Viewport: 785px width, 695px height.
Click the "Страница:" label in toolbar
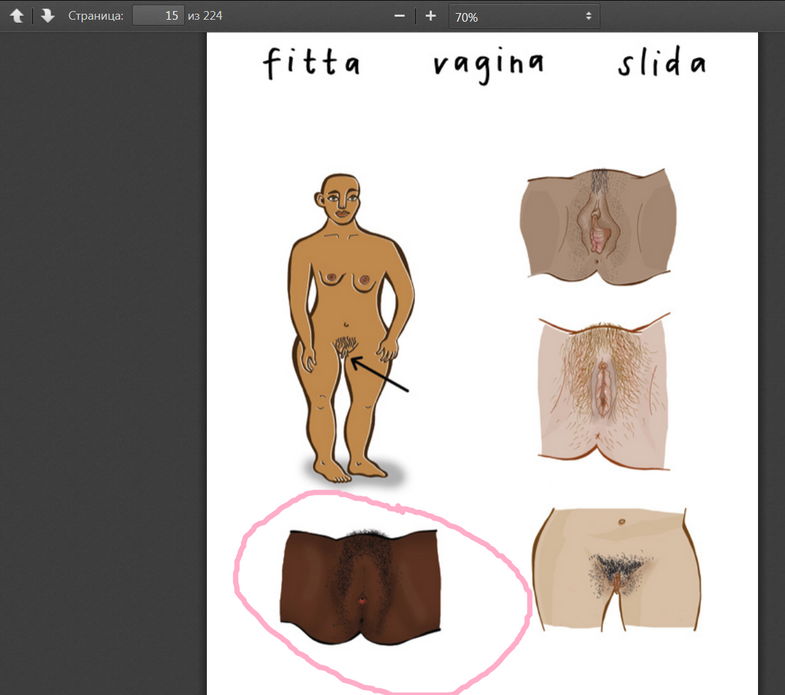[96, 16]
